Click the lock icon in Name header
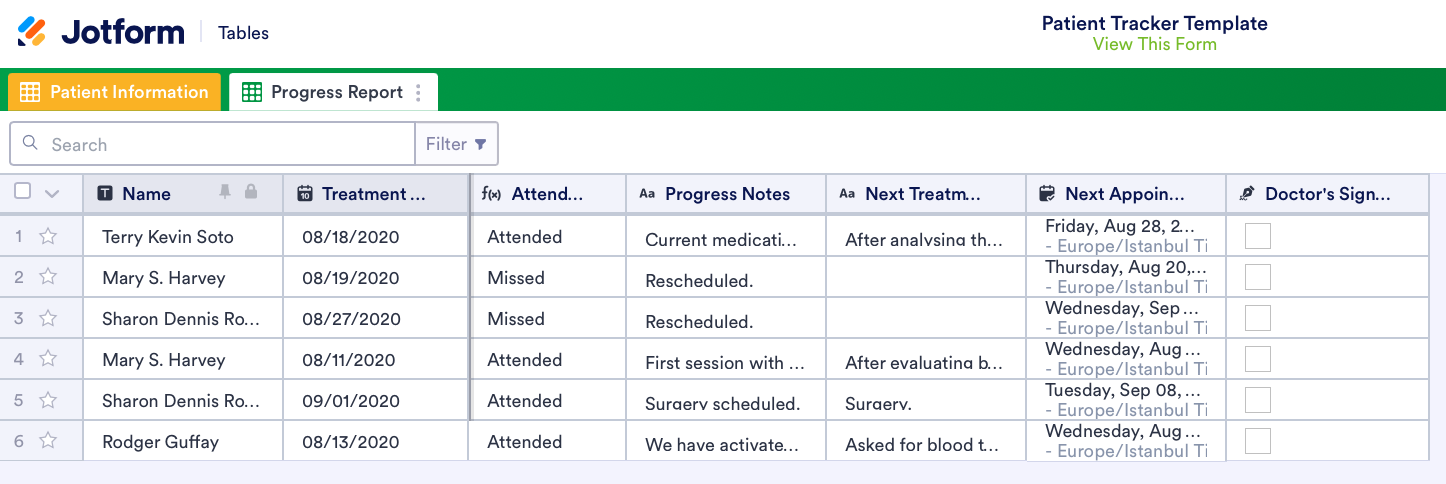Screen dimensions: 1446x484 pos(250,192)
